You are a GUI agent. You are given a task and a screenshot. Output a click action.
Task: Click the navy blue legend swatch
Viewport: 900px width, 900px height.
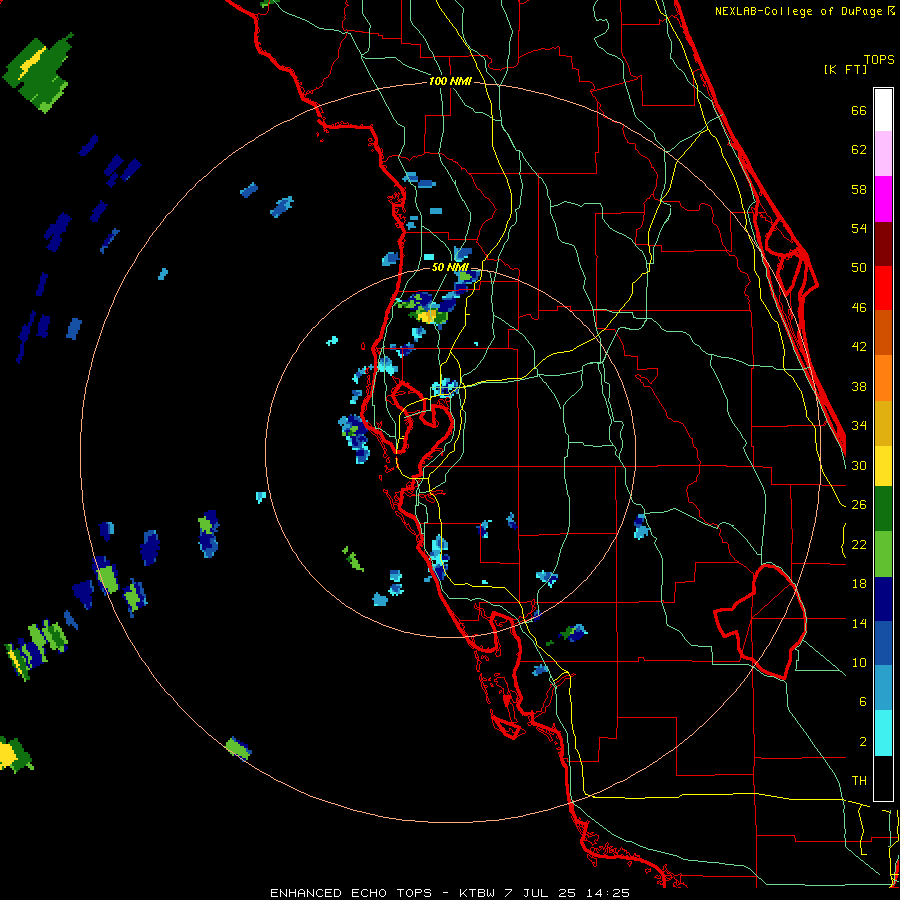point(883,599)
